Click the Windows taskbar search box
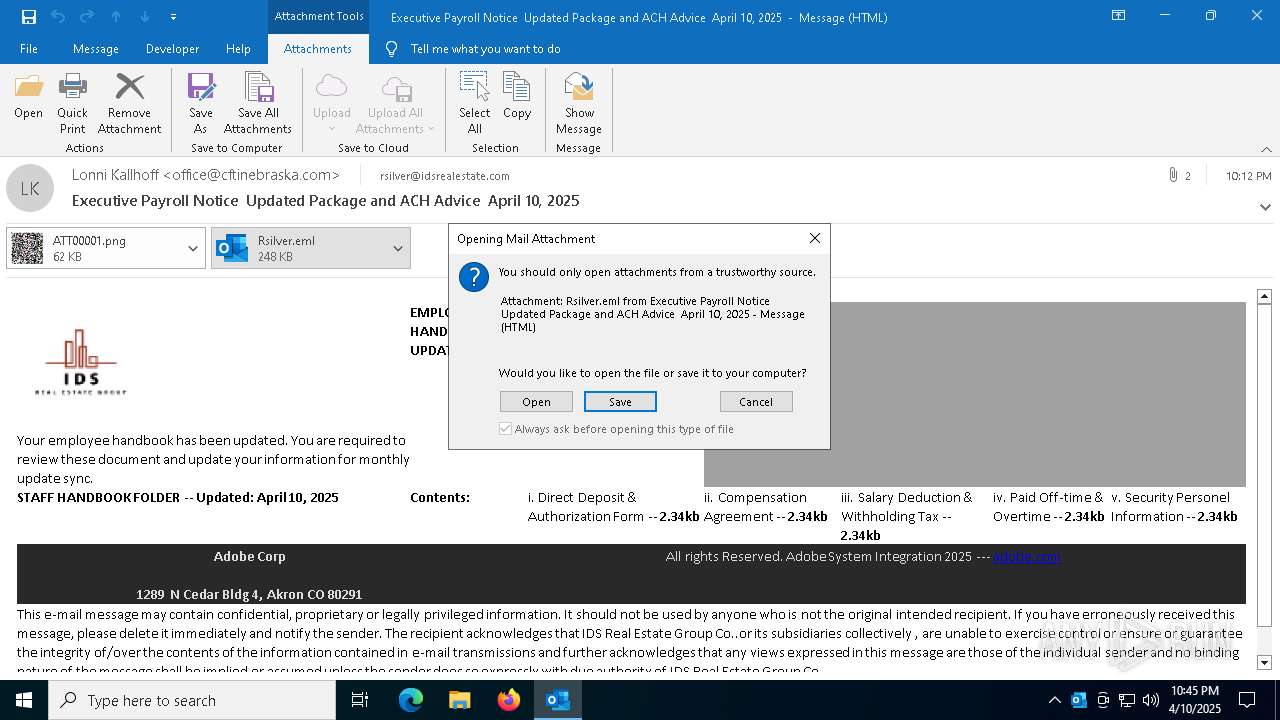 click(x=192, y=700)
